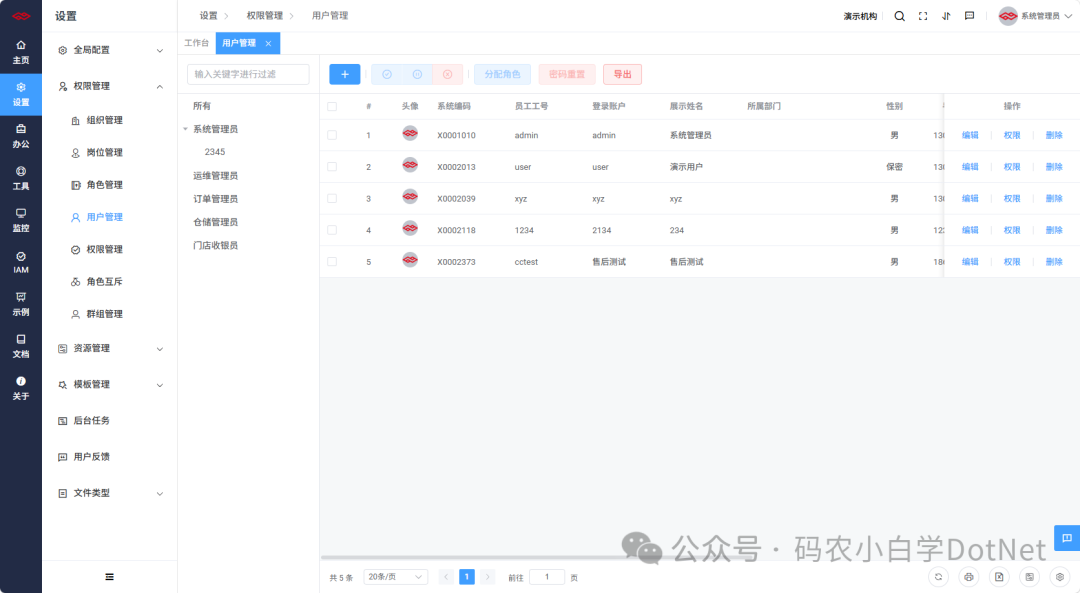The image size is (1080, 593).
Task: Select 门店收银员 in role tree
Action: 216,246
